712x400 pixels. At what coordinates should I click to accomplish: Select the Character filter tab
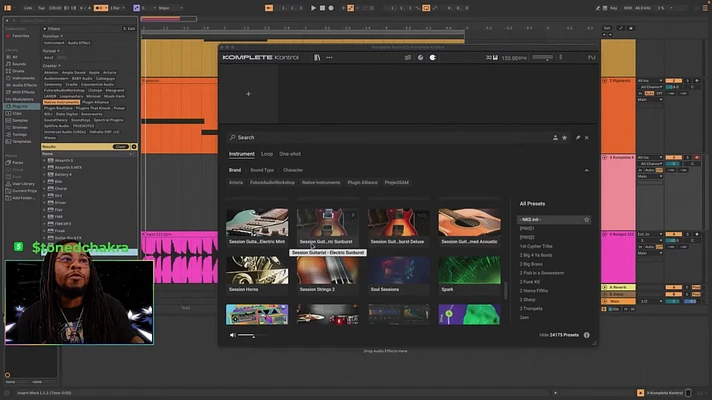pyautogui.click(x=293, y=170)
